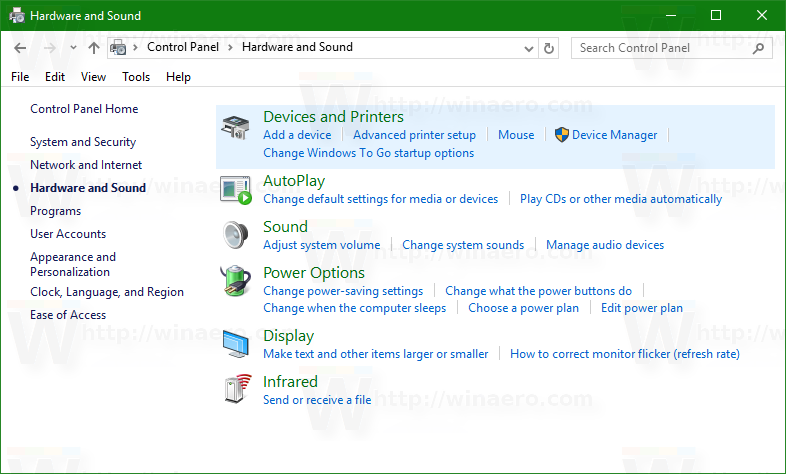Go up one folder level

pos(94,48)
